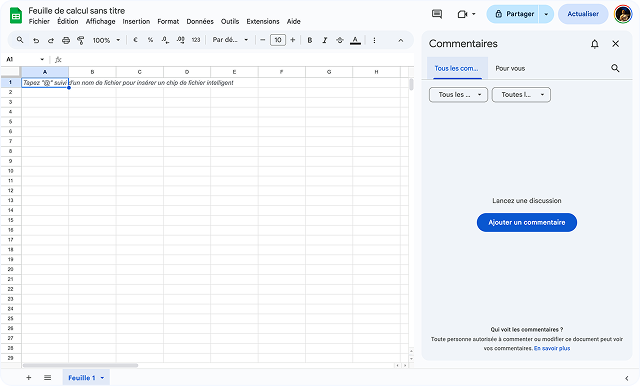Image resolution: width=640 pixels, height=386 pixels.
Task: Open the Google account avatar
Action: pyautogui.click(x=623, y=14)
